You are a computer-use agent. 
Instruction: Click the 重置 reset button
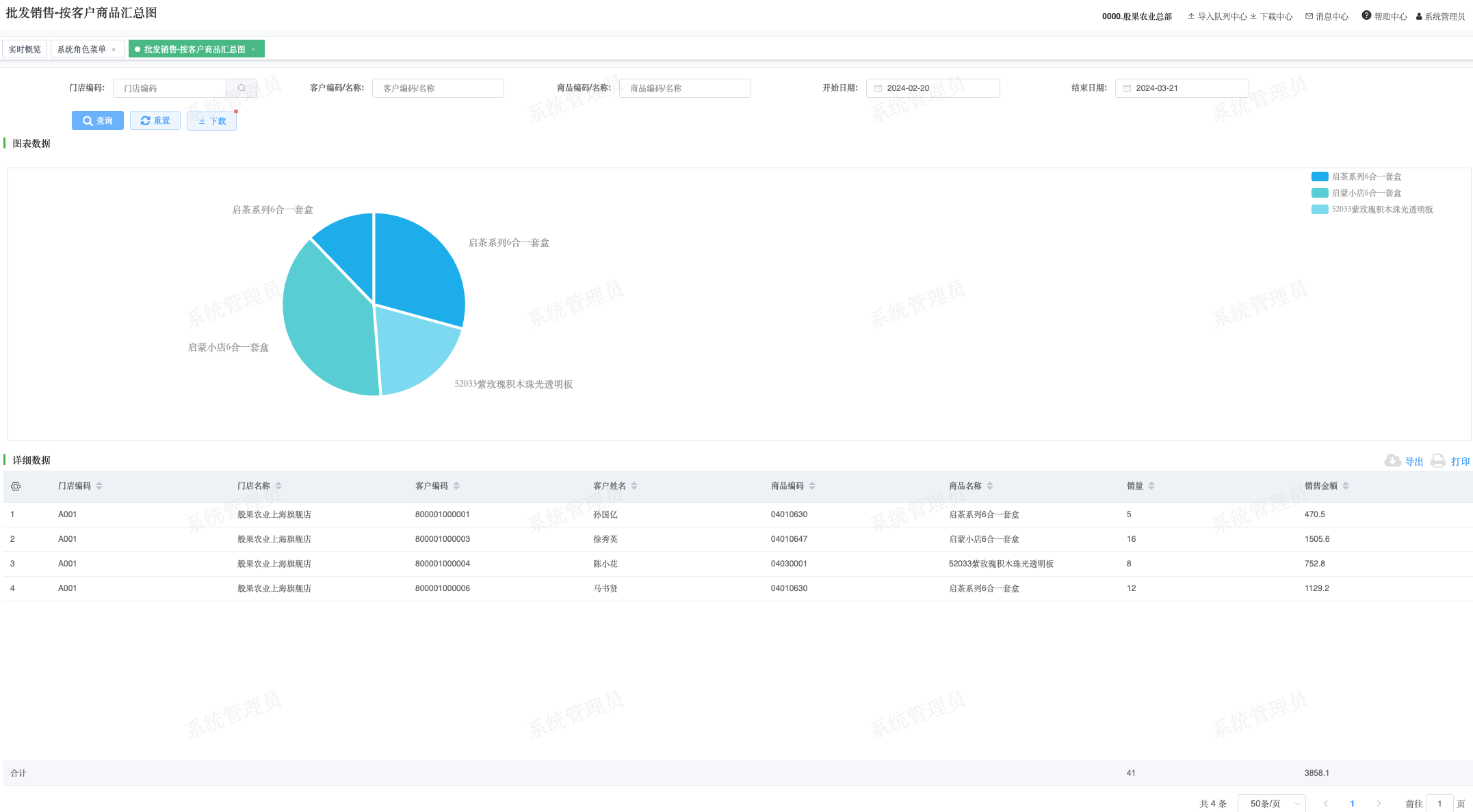155,120
